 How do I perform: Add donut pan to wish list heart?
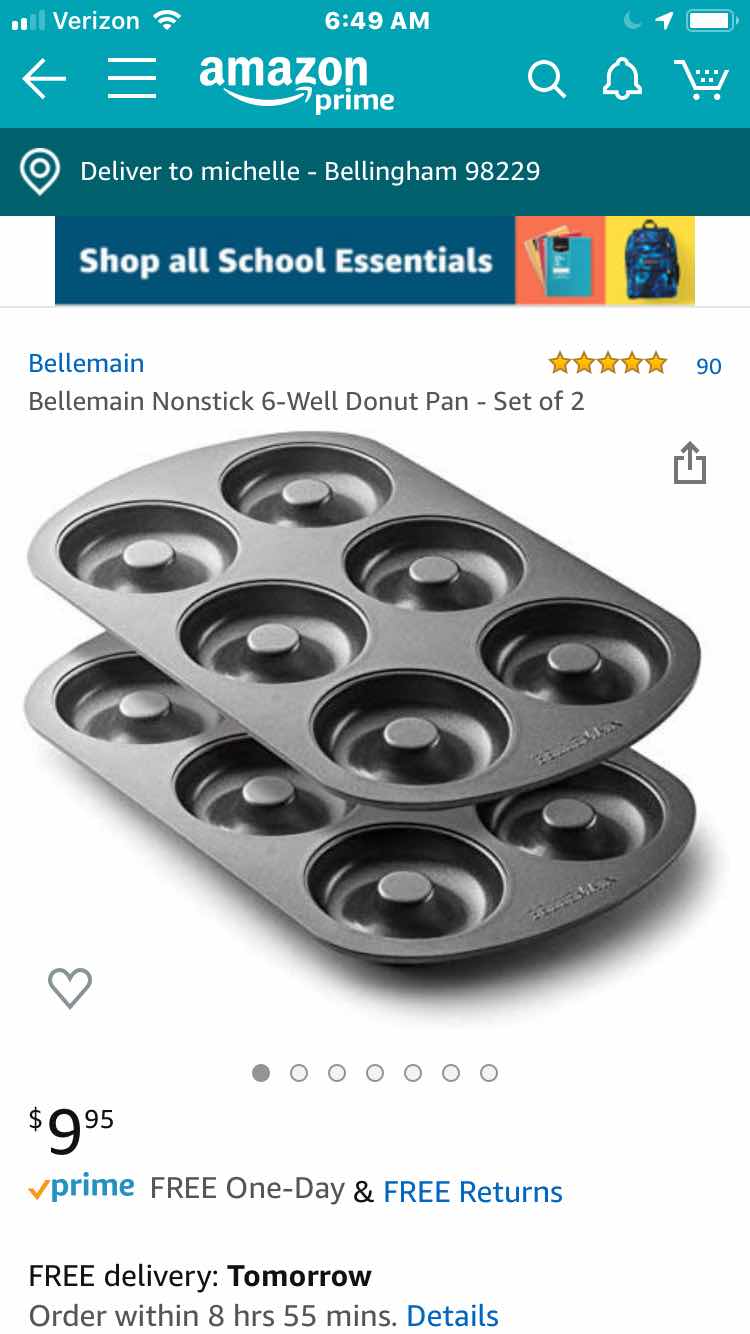tap(70, 988)
